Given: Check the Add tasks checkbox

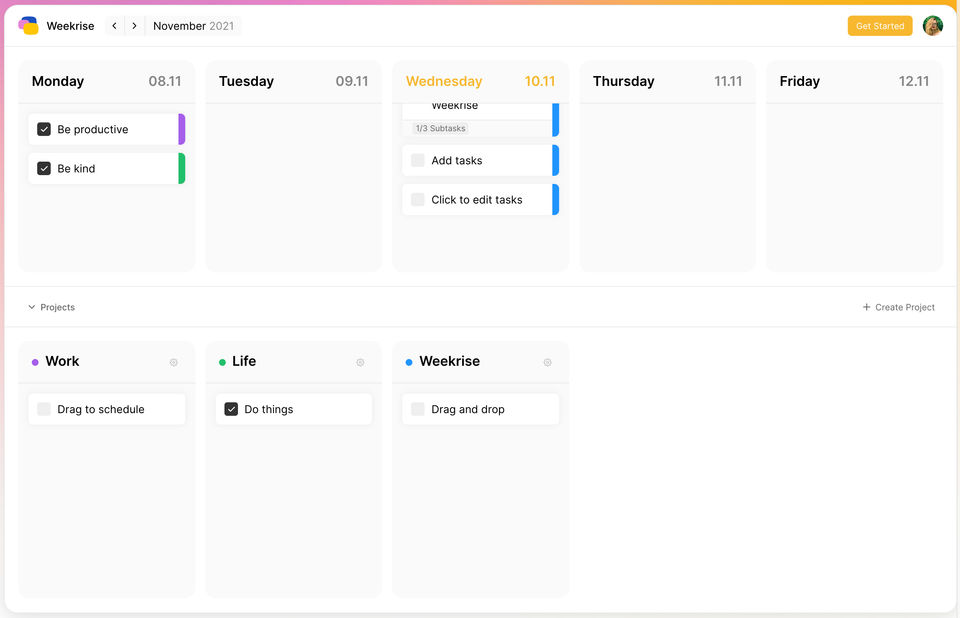Looking at the screenshot, I should (418, 160).
